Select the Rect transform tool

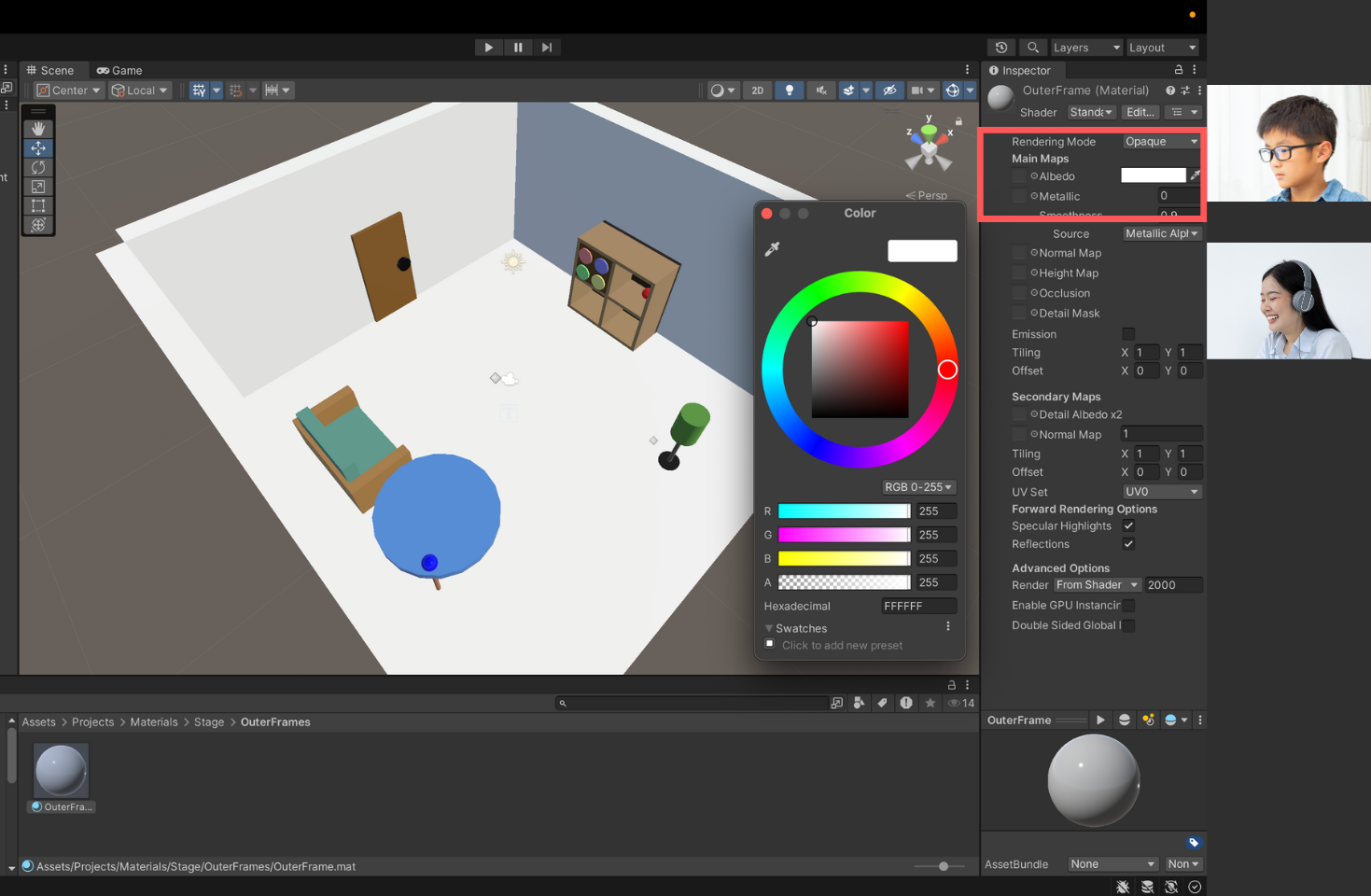38,205
